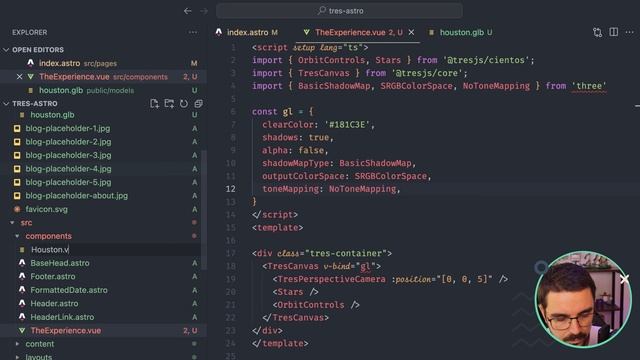Create a new folder in TRES-ASTRO
640x360 pixels.
(x=169, y=104)
